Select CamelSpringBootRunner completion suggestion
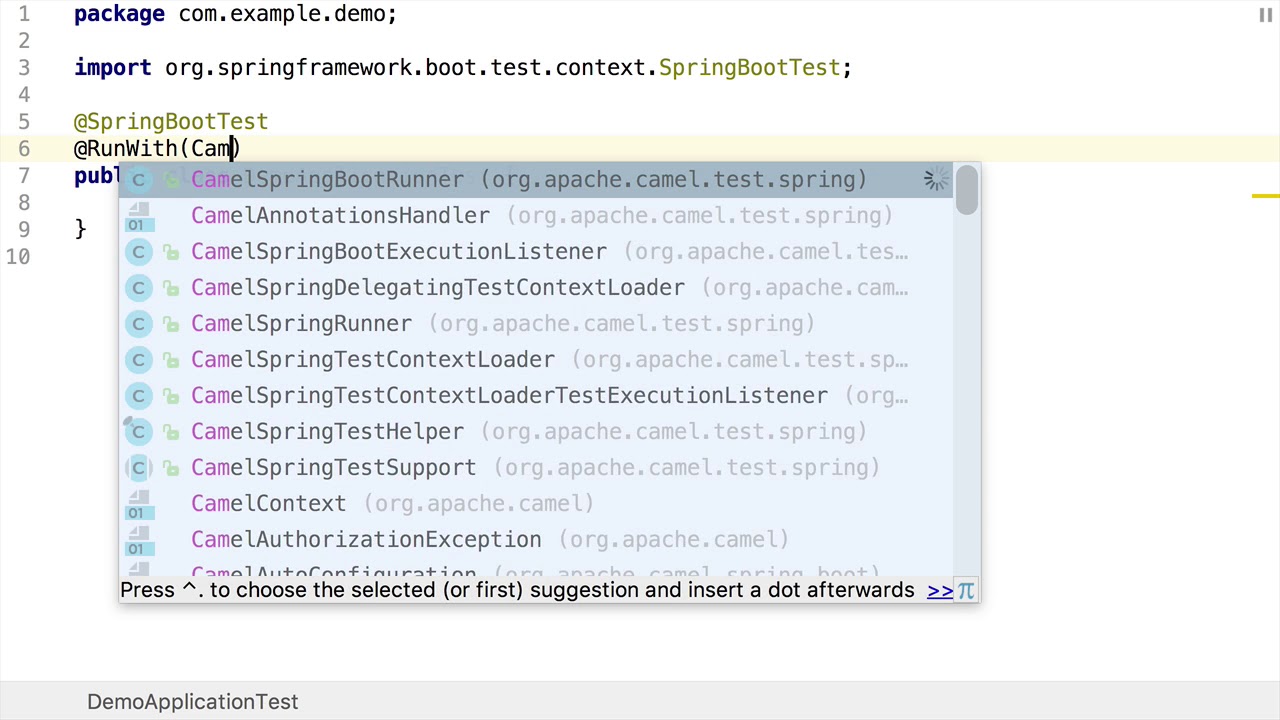This screenshot has height=720, width=1280. [536, 180]
